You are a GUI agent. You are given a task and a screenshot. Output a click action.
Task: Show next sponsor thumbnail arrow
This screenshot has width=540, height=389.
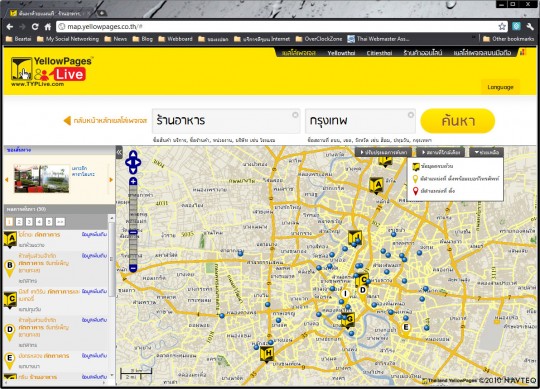click(x=111, y=180)
